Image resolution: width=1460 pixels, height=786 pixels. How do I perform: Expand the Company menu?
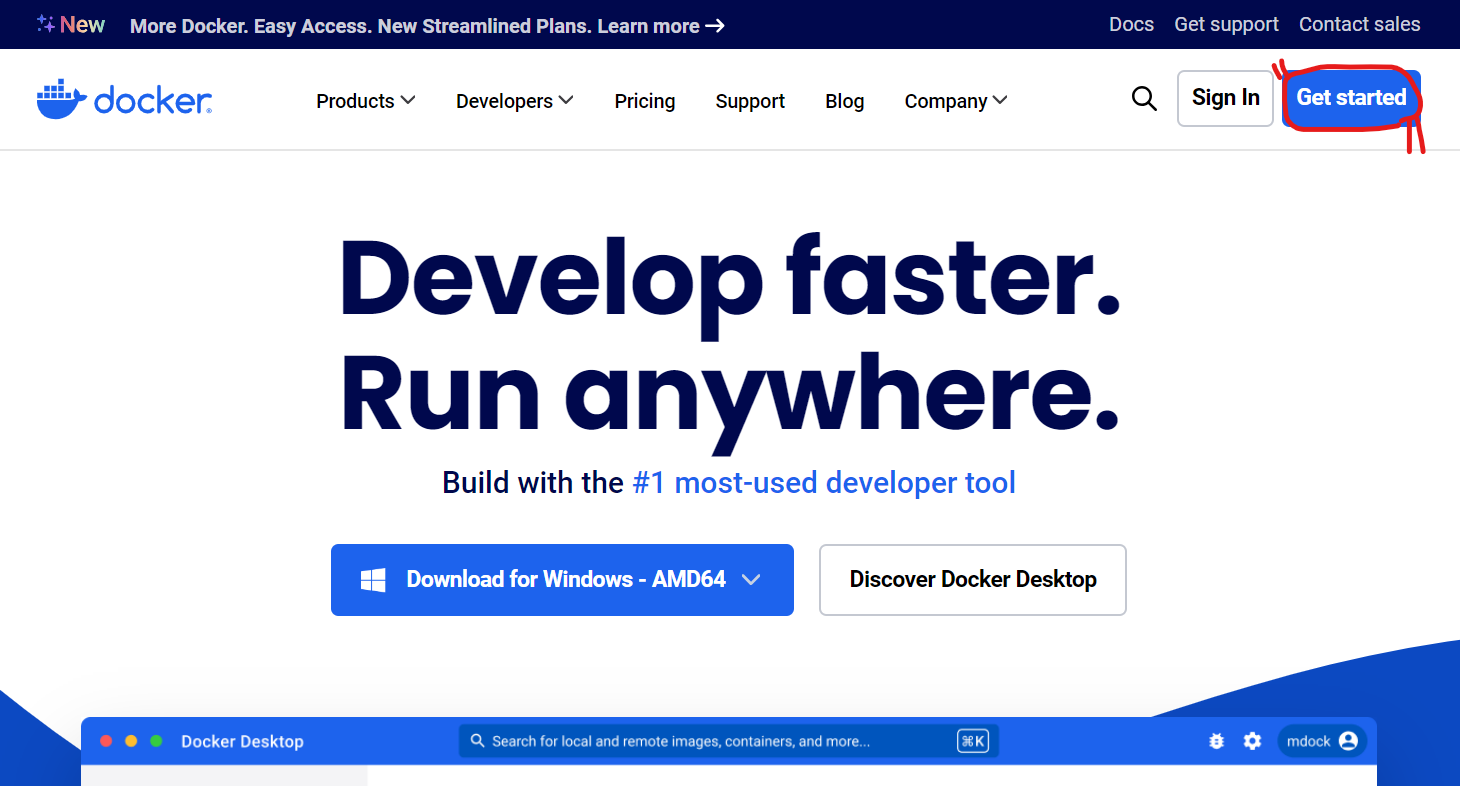coord(955,101)
